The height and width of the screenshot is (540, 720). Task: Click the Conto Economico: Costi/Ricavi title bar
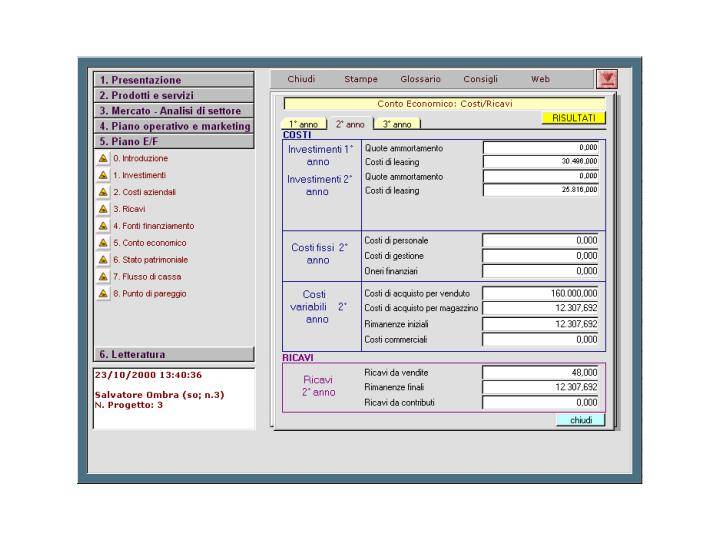click(444, 104)
